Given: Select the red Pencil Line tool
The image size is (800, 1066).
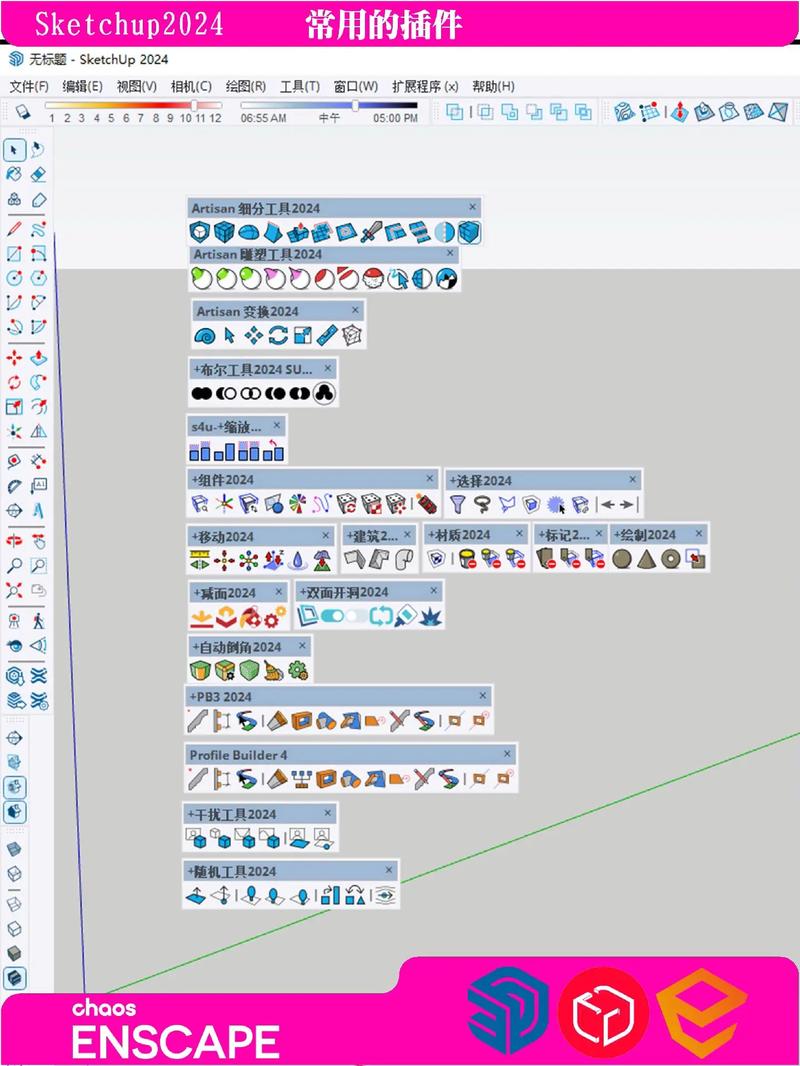Looking at the screenshot, I should pyautogui.click(x=14, y=229).
